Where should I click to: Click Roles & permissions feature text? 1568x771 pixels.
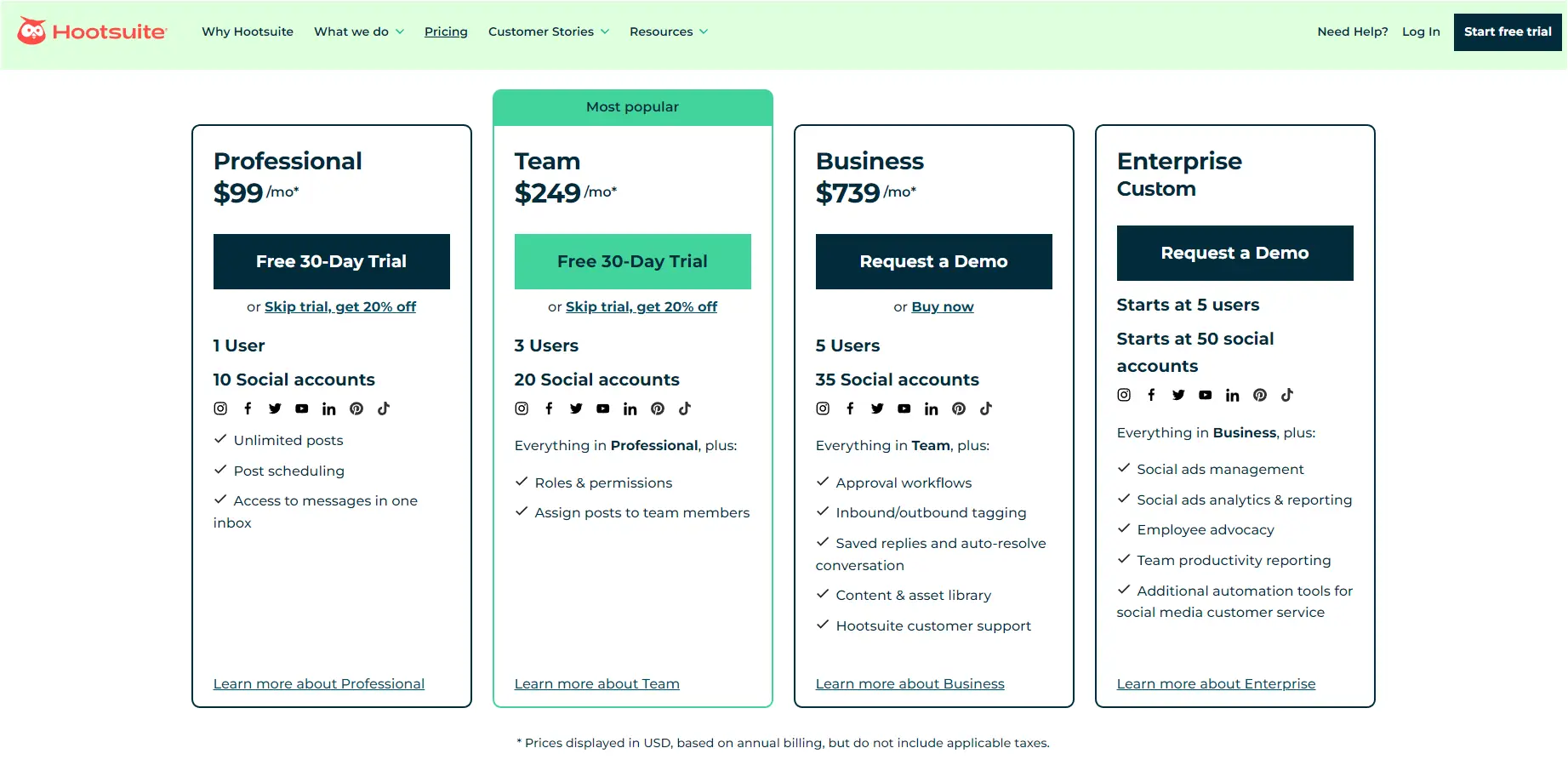[603, 483]
